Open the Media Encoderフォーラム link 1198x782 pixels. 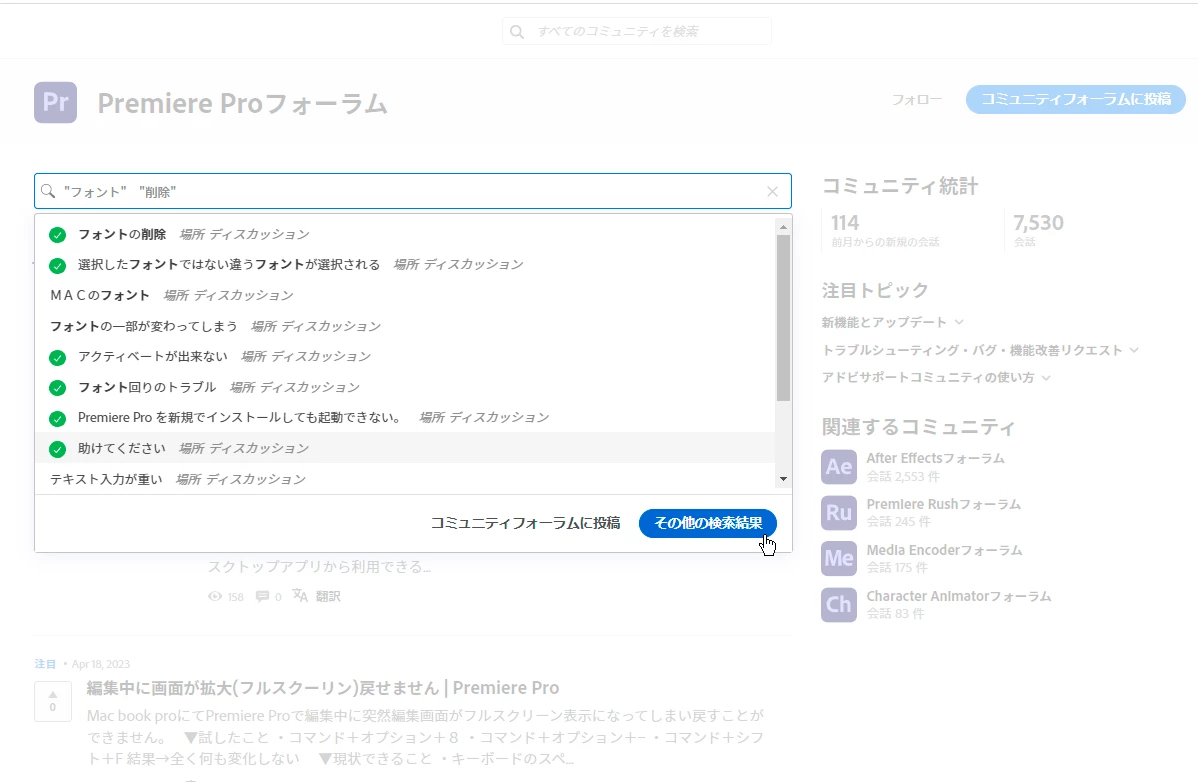(944, 550)
